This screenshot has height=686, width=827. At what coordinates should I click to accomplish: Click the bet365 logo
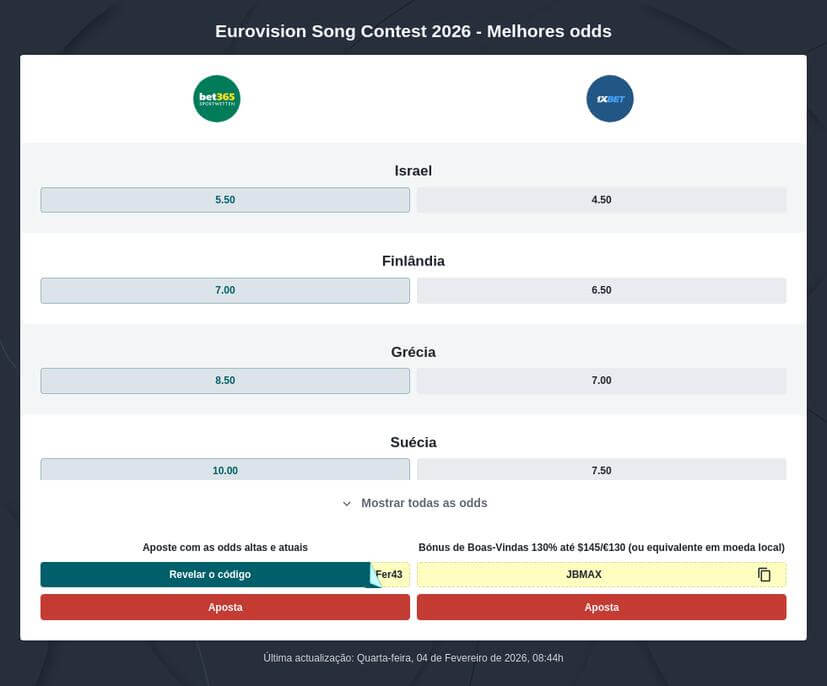[x=216, y=98]
